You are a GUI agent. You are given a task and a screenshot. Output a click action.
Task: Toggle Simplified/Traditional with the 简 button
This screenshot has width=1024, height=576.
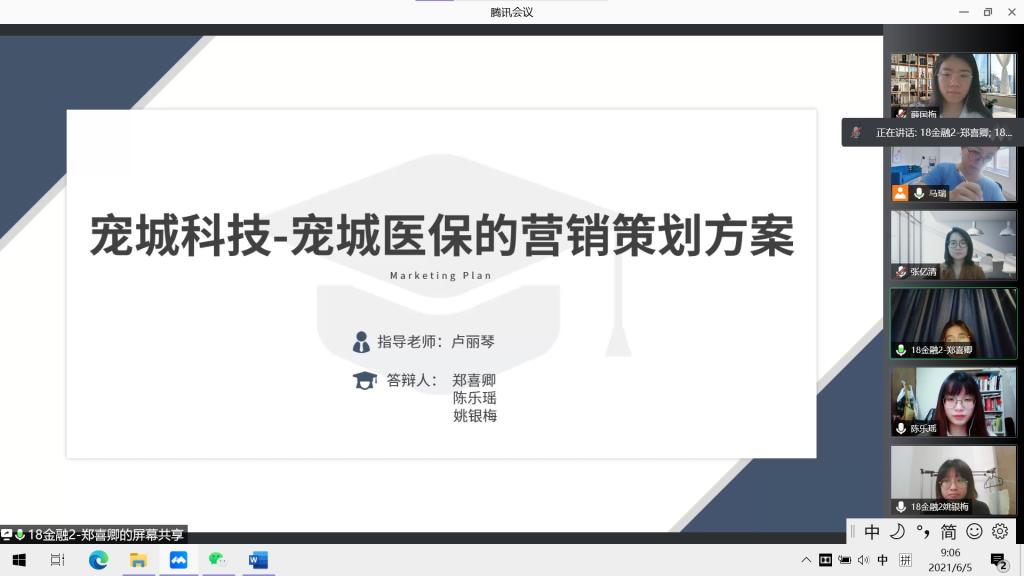pyautogui.click(x=948, y=532)
